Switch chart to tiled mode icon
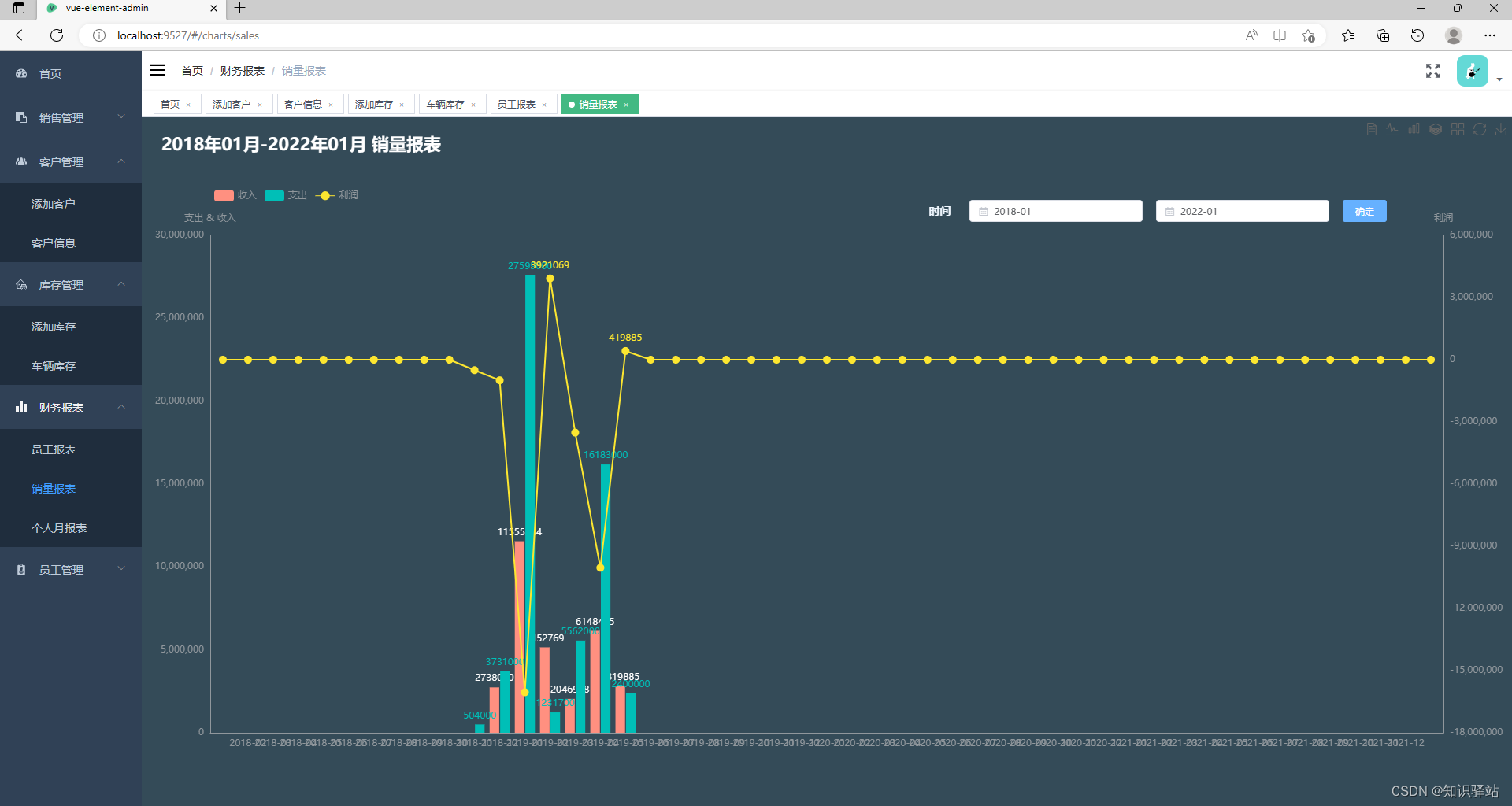The width and height of the screenshot is (1512, 806). (1458, 129)
